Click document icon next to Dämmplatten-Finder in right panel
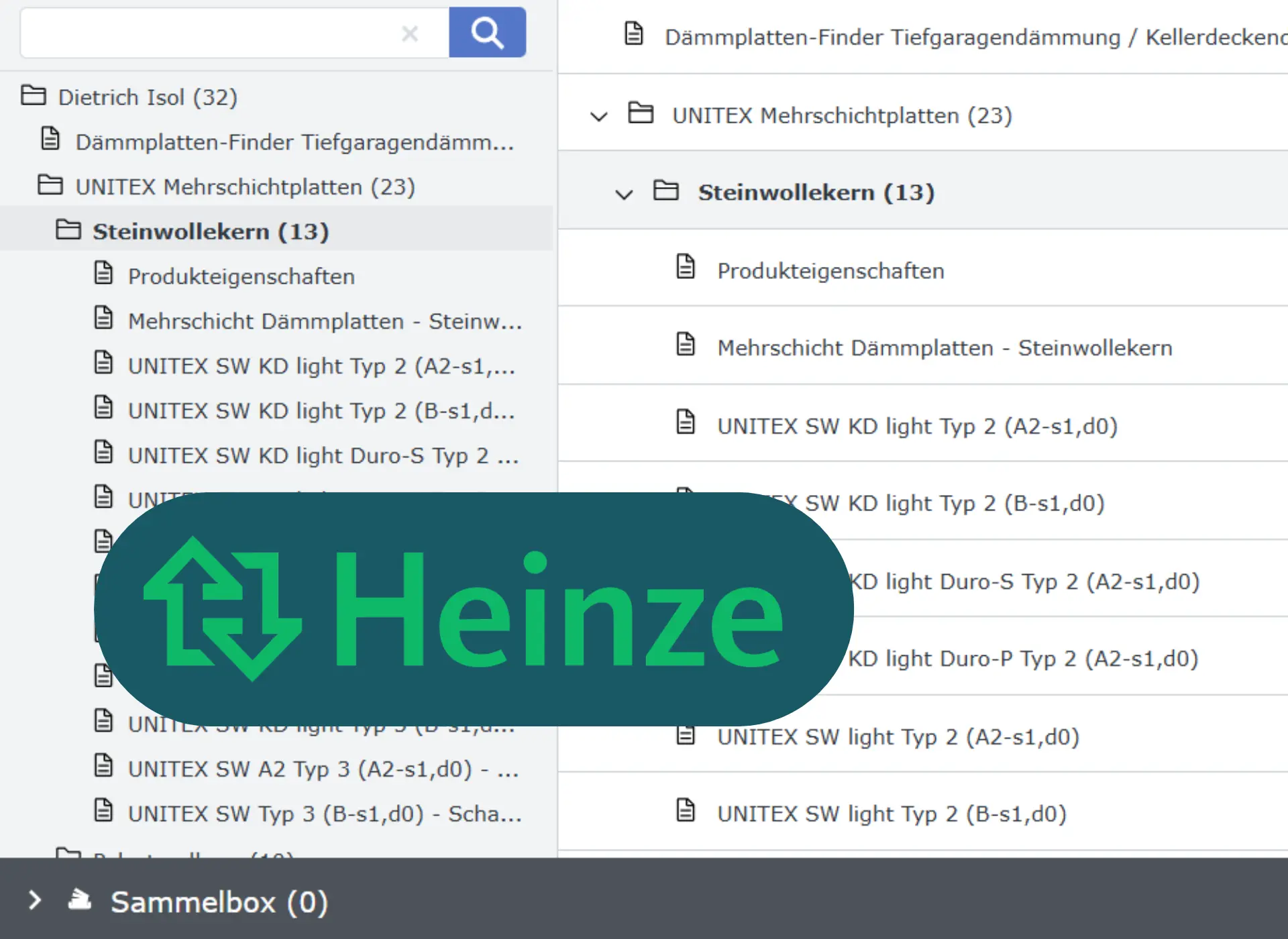1288x939 pixels. (x=634, y=33)
